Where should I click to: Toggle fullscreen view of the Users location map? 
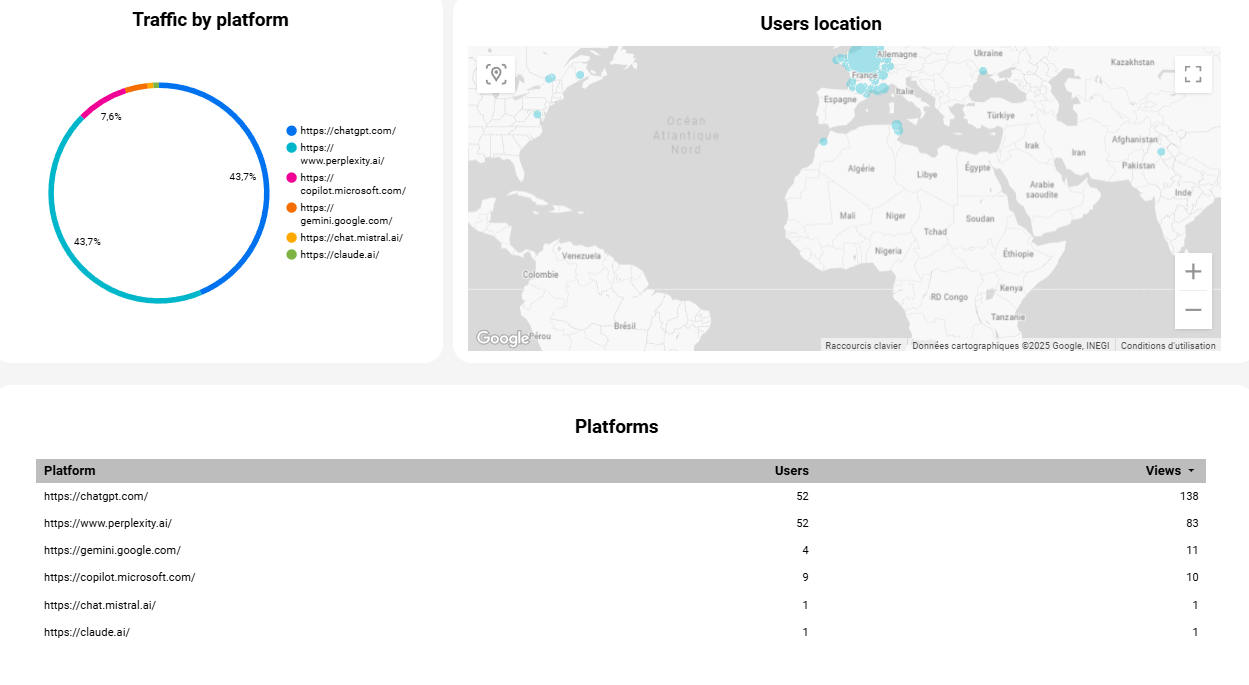1192,73
